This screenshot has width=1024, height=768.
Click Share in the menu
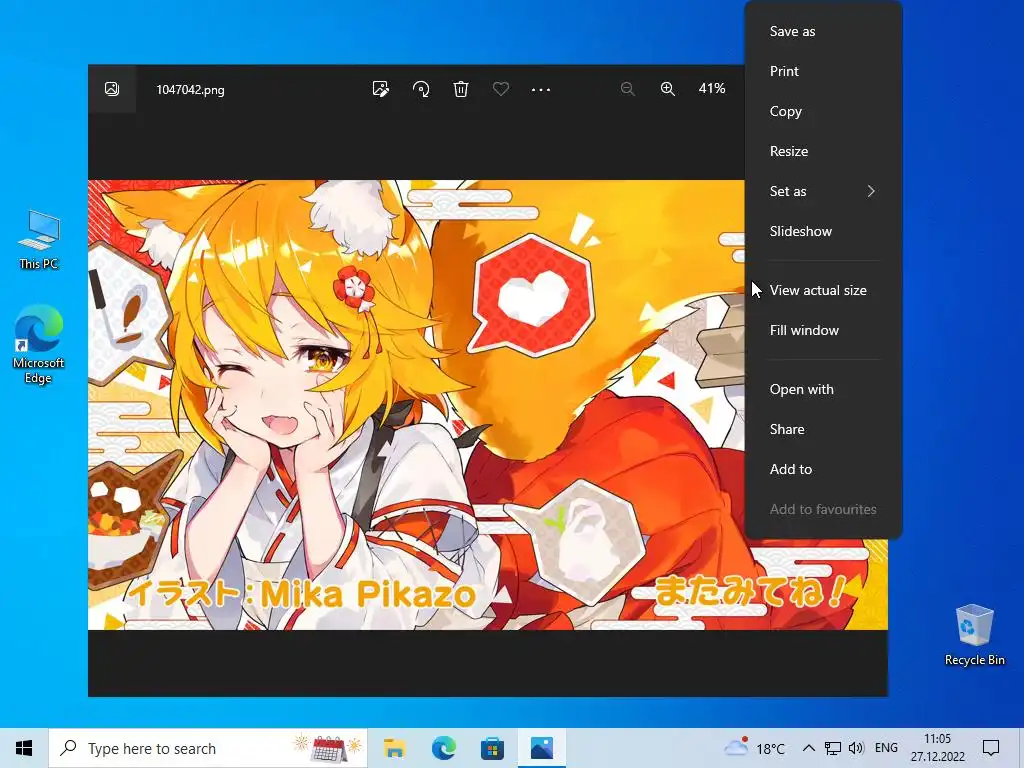point(824,429)
